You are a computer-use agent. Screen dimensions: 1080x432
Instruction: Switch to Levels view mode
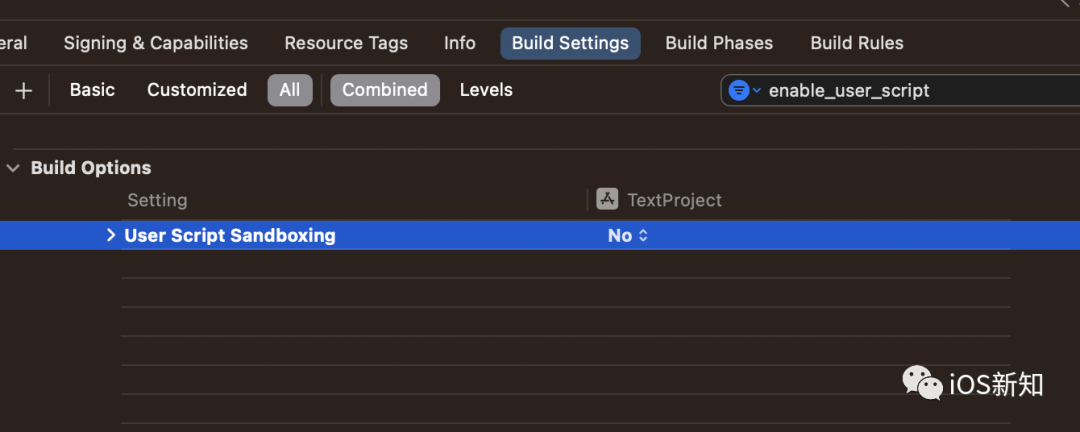coord(486,90)
